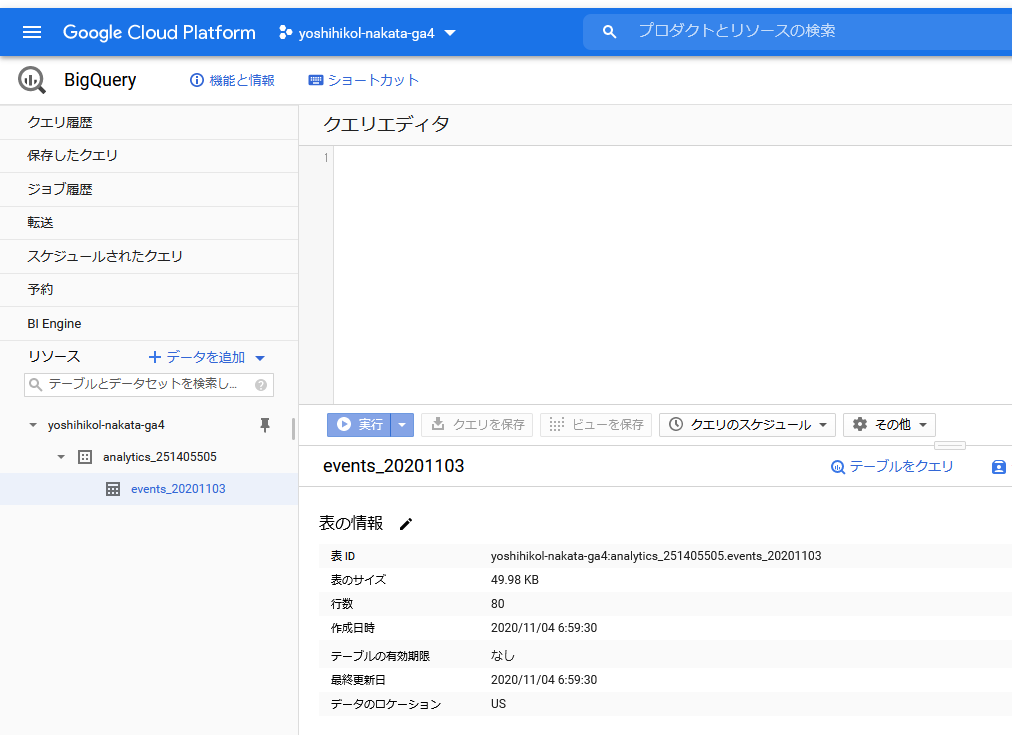The image size is (1012, 735).
Task: Click the 表 ID value text
Action: 656,556
